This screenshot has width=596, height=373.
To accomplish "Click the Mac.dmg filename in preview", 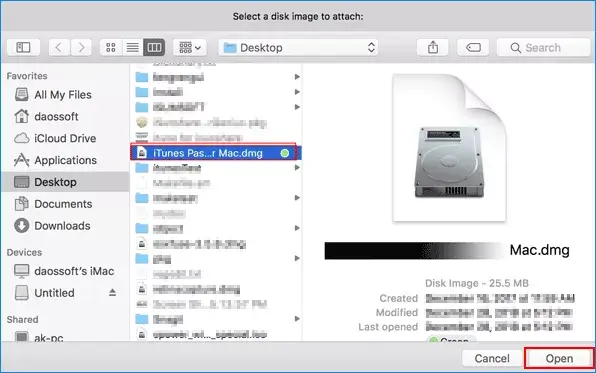I will point(539,250).
